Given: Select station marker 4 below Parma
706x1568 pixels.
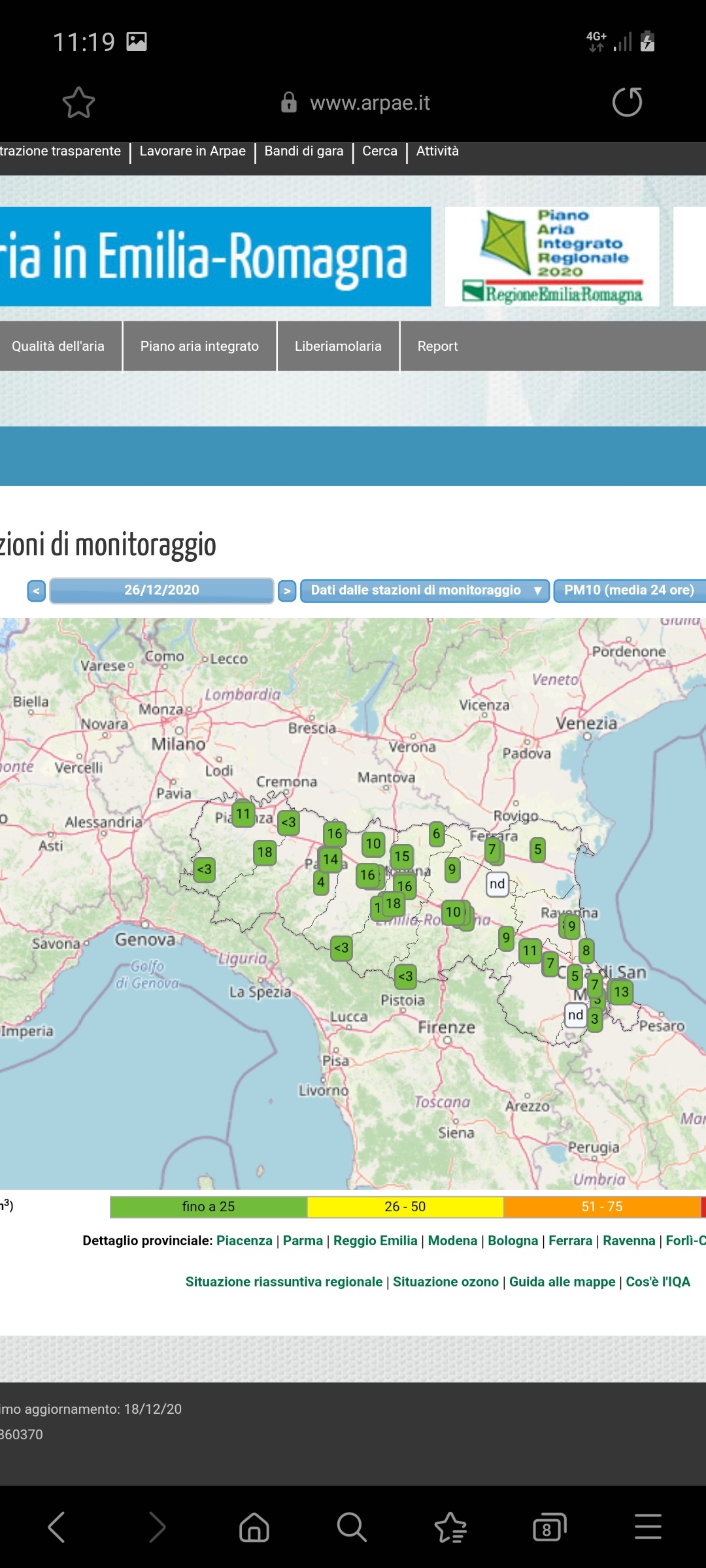Looking at the screenshot, I should point(320,882).
